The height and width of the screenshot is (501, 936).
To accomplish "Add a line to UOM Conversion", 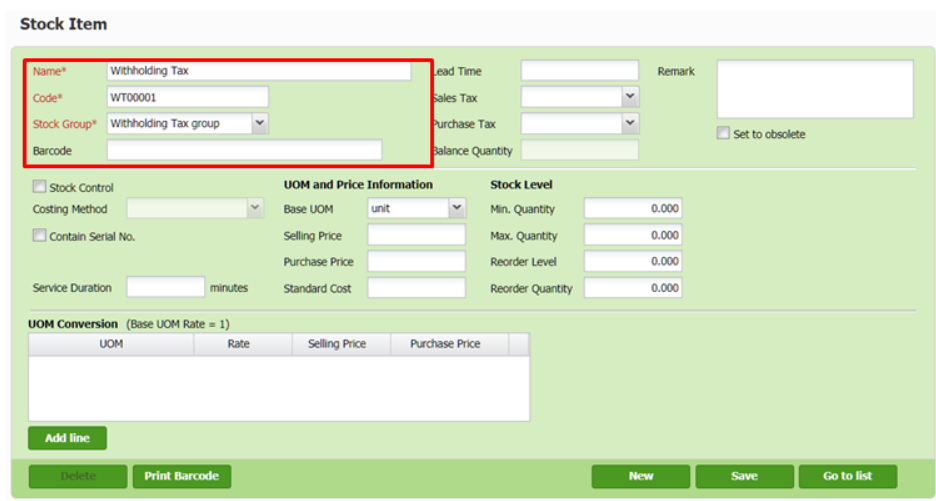I will [x=67, y=438].
